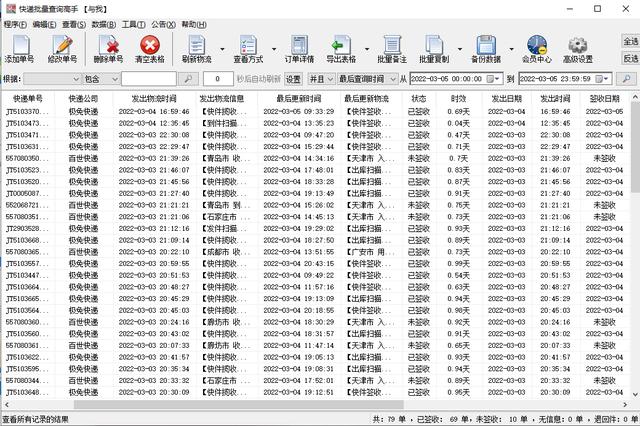This screenshot has height=426, width=640.
Task: Select row with tracking number JT2903528...
Action: (x=316, y=229)
